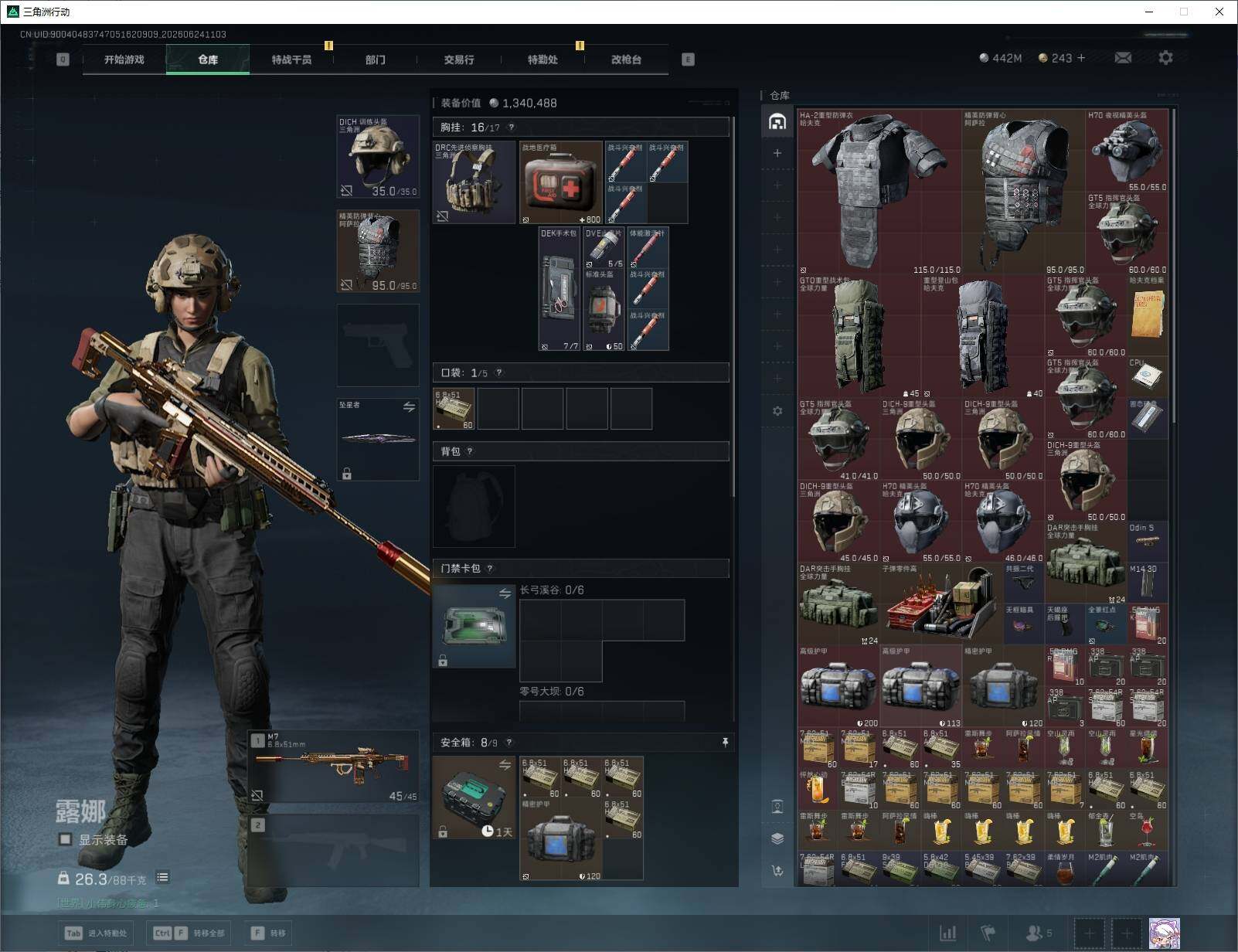Select the empty pistol slot
Image resolution: width=1238 pixels, height=952 pixels.
coord(378,345)
